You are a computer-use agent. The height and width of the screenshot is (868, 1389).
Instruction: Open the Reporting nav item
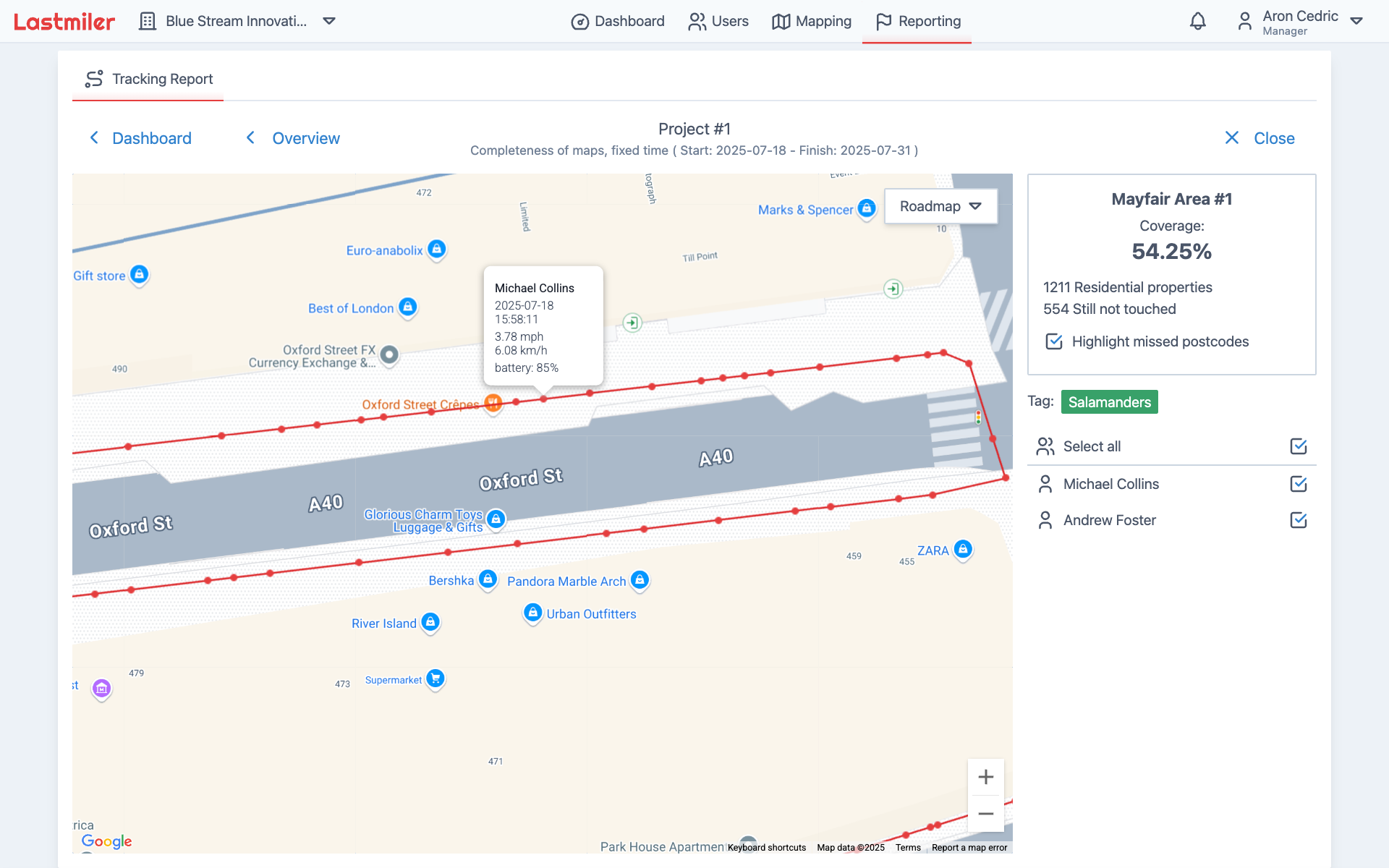point(917,21)
